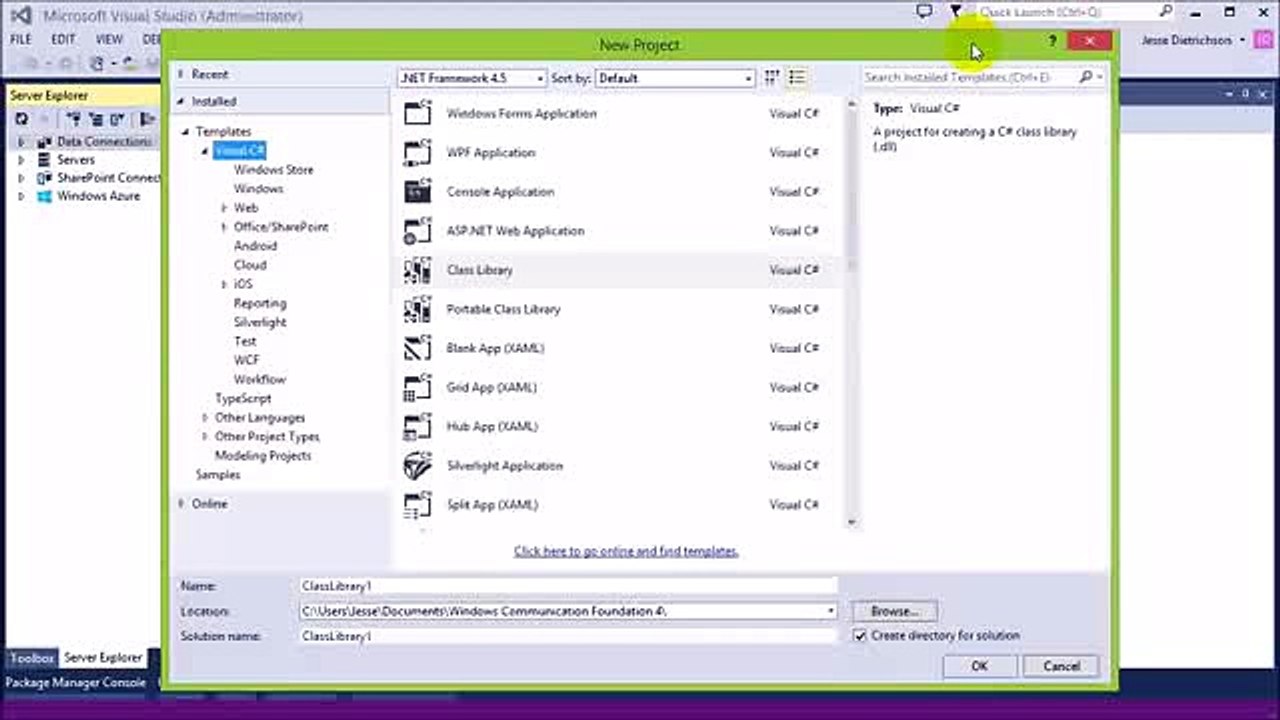Expand the Recent section
Screen dimensions: 1280x720
(181, 74)
